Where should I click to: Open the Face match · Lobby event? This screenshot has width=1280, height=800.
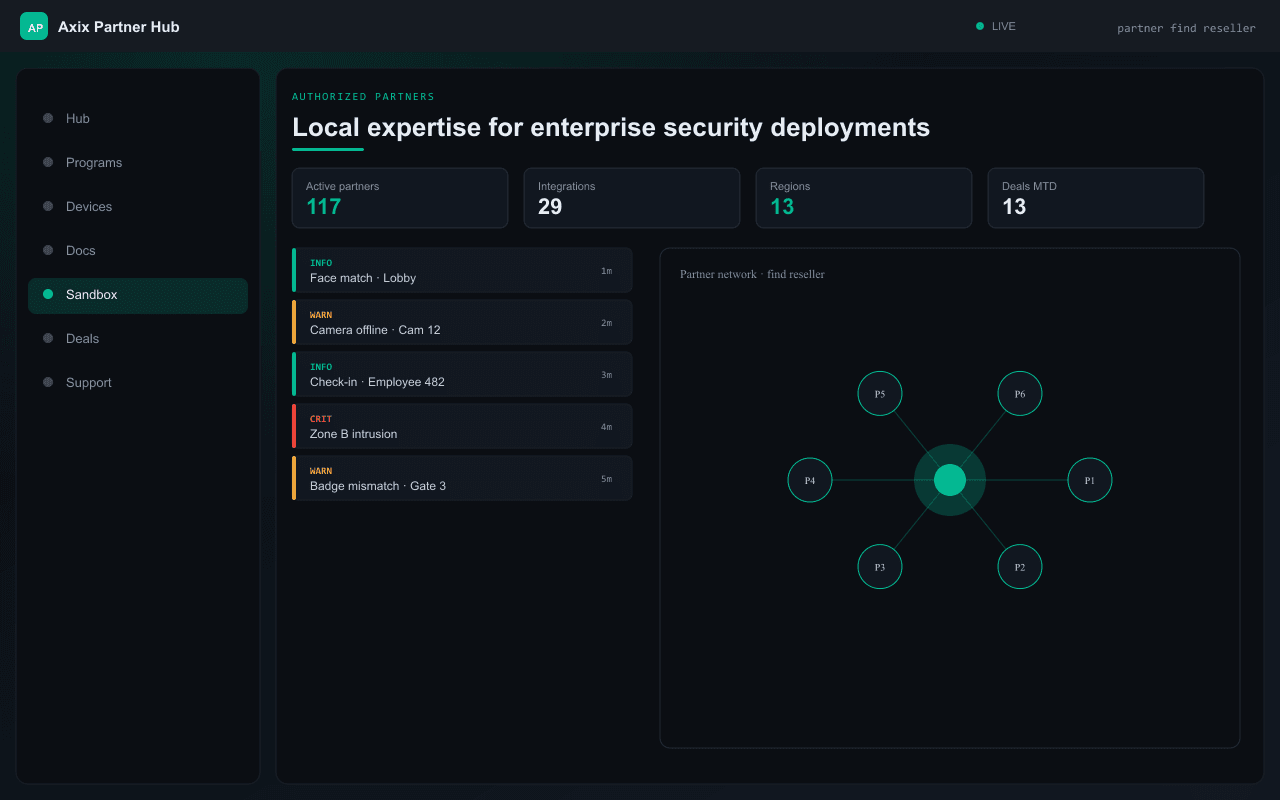click(x=462, y=270)
